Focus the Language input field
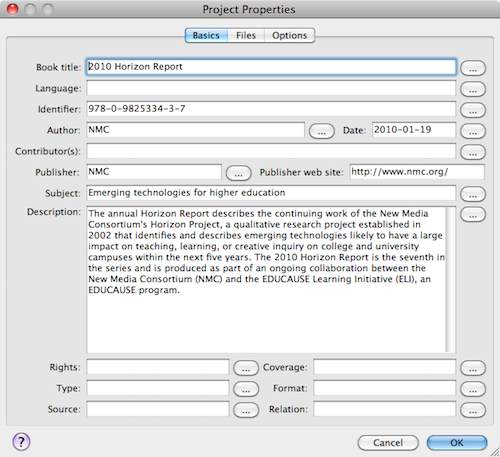The width and height of the screenshot is (500, 457). pyautogui.click(x=271, y=89)
